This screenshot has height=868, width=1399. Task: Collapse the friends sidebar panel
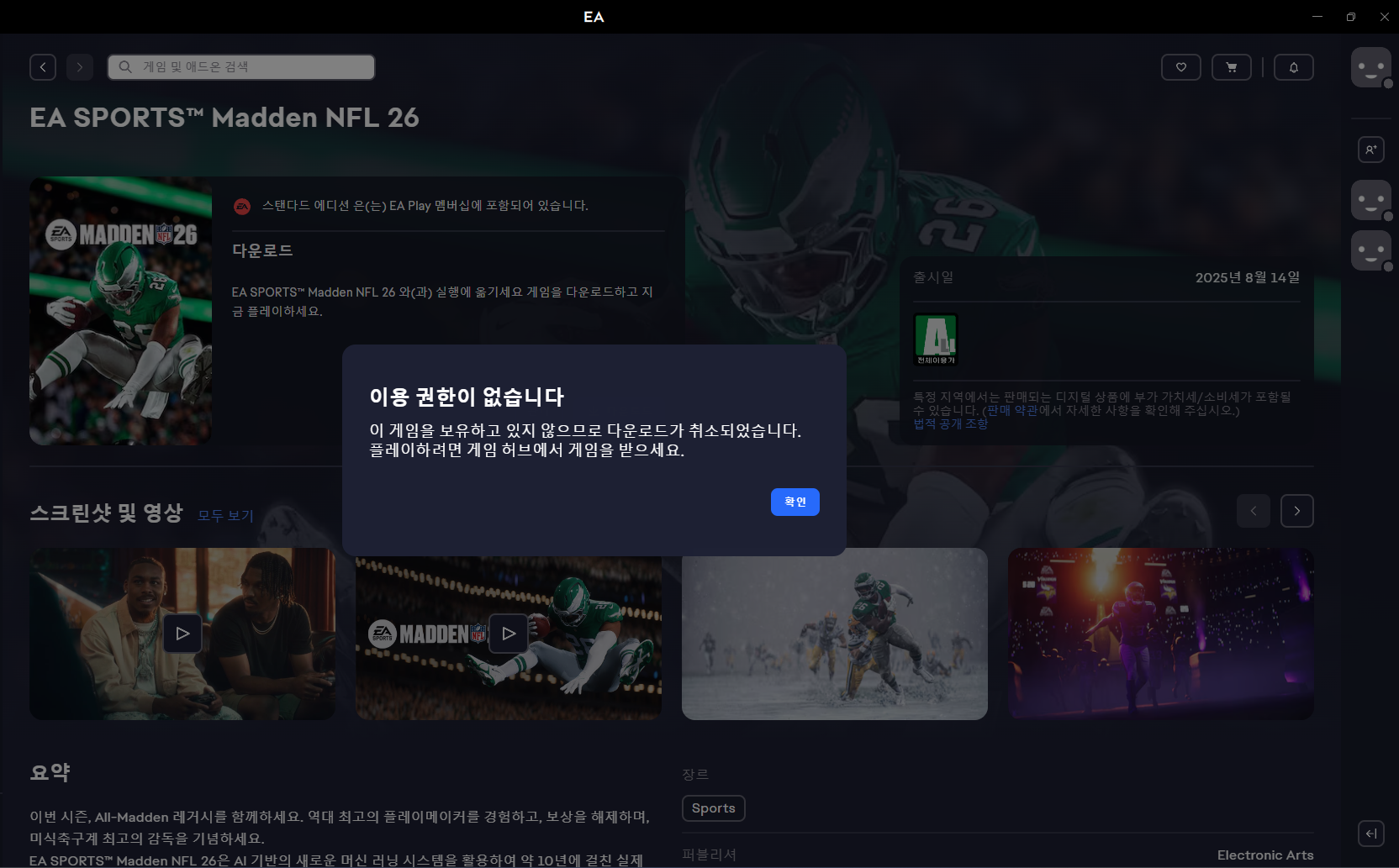1371,834
